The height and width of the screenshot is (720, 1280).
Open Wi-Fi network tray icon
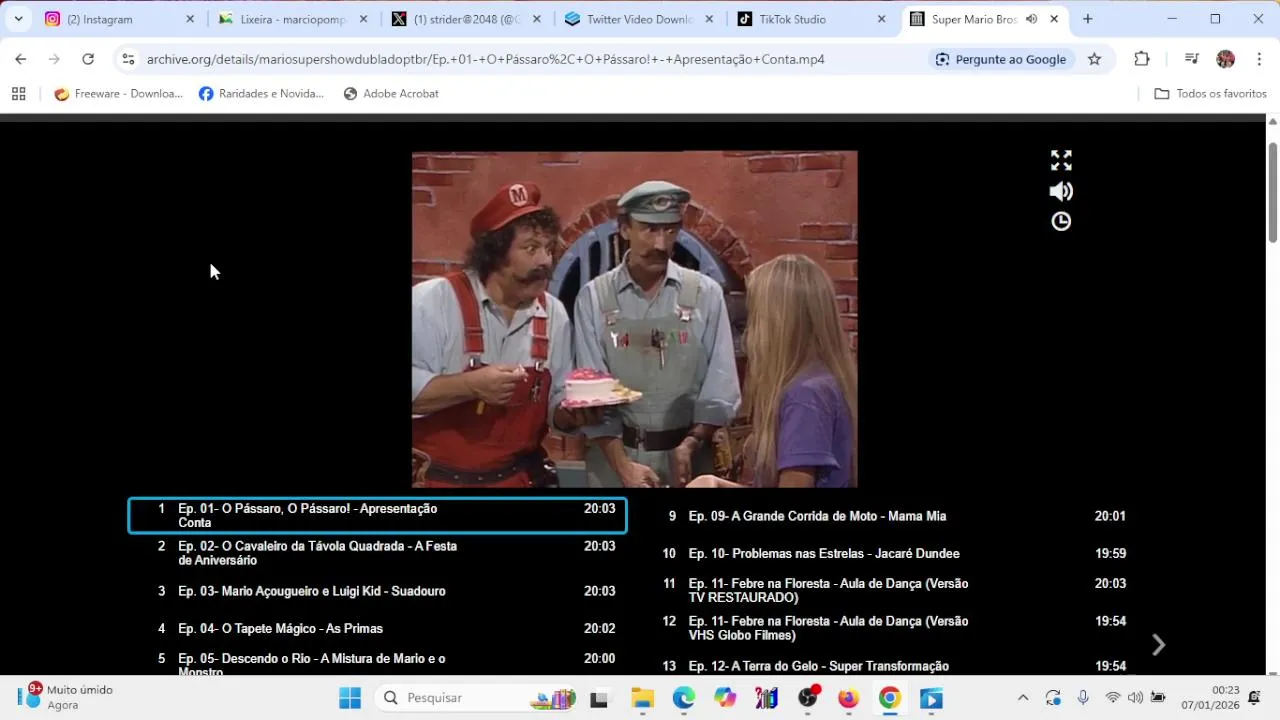tap(1112, 698)
